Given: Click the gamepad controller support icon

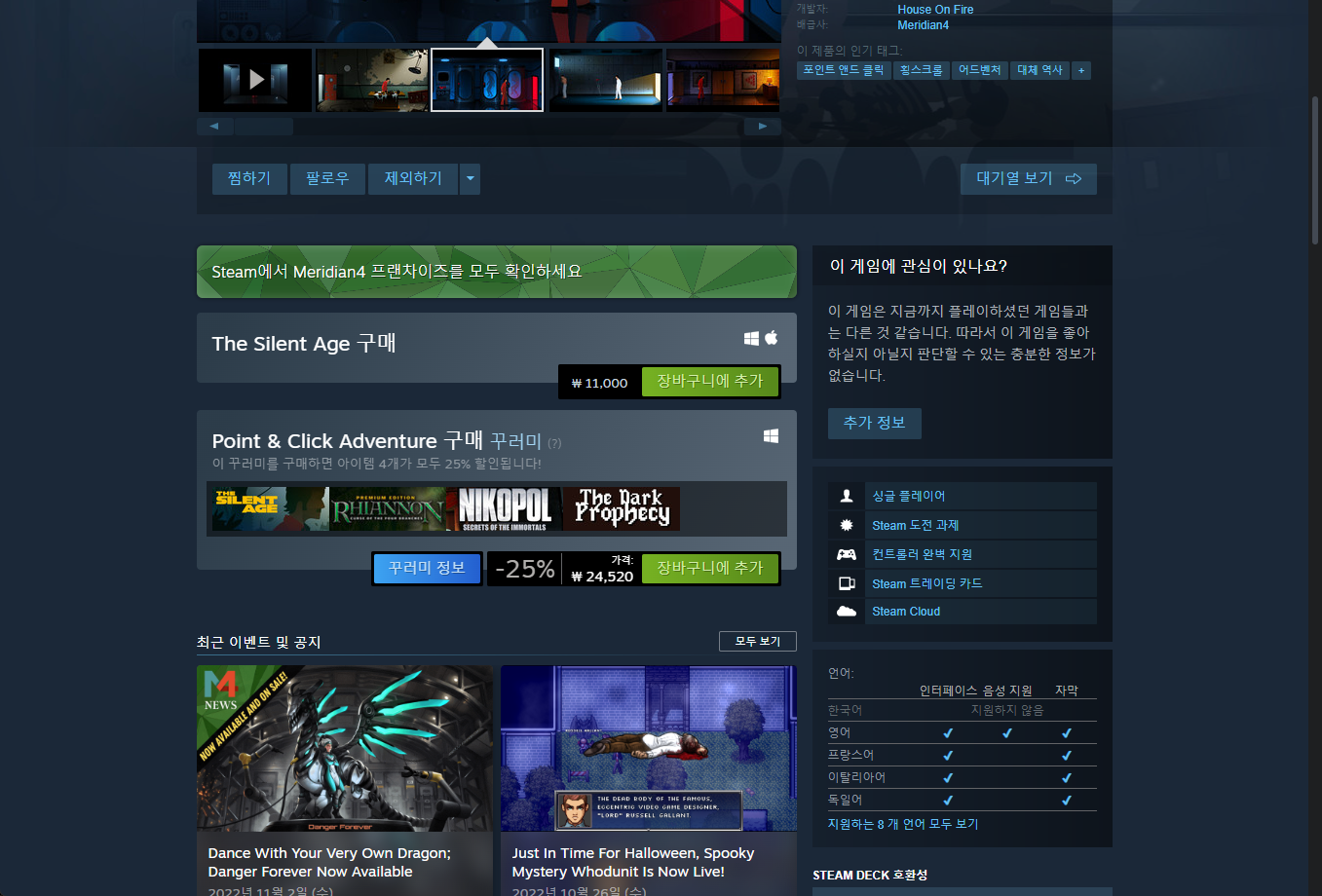Looking at the screenshot, I should pos(847,554).
